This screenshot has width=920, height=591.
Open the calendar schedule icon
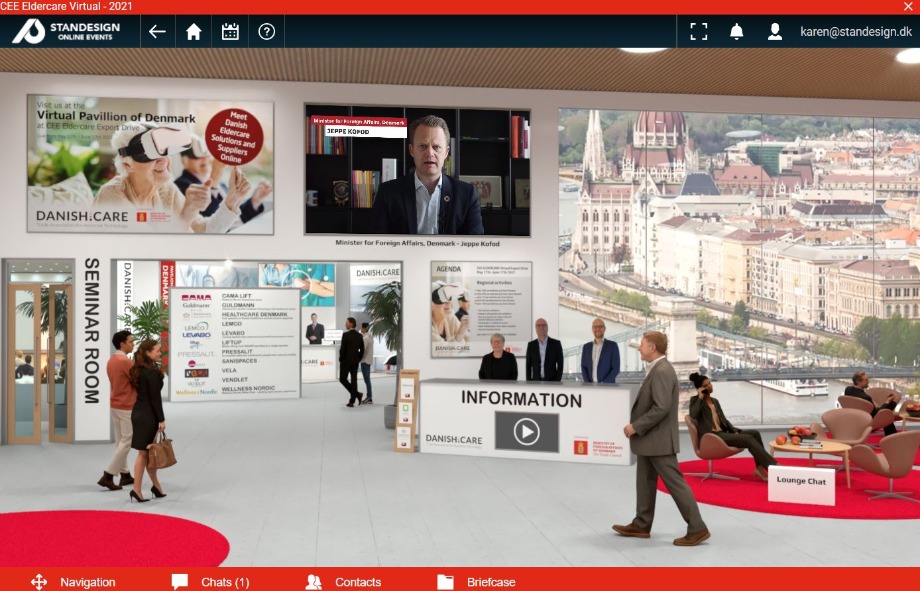point(230,32)
